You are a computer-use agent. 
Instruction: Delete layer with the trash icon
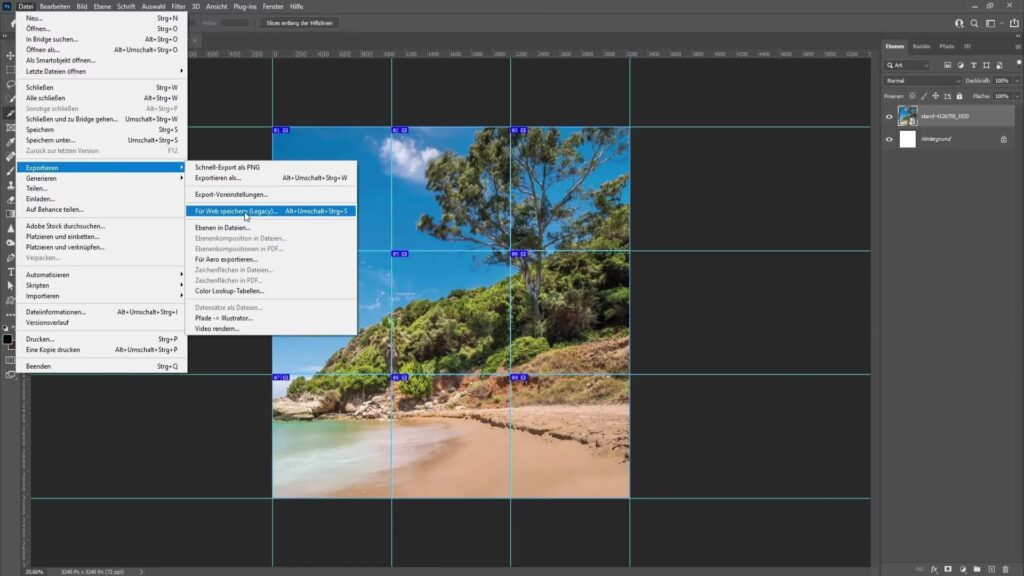(x=1005, y=569)
